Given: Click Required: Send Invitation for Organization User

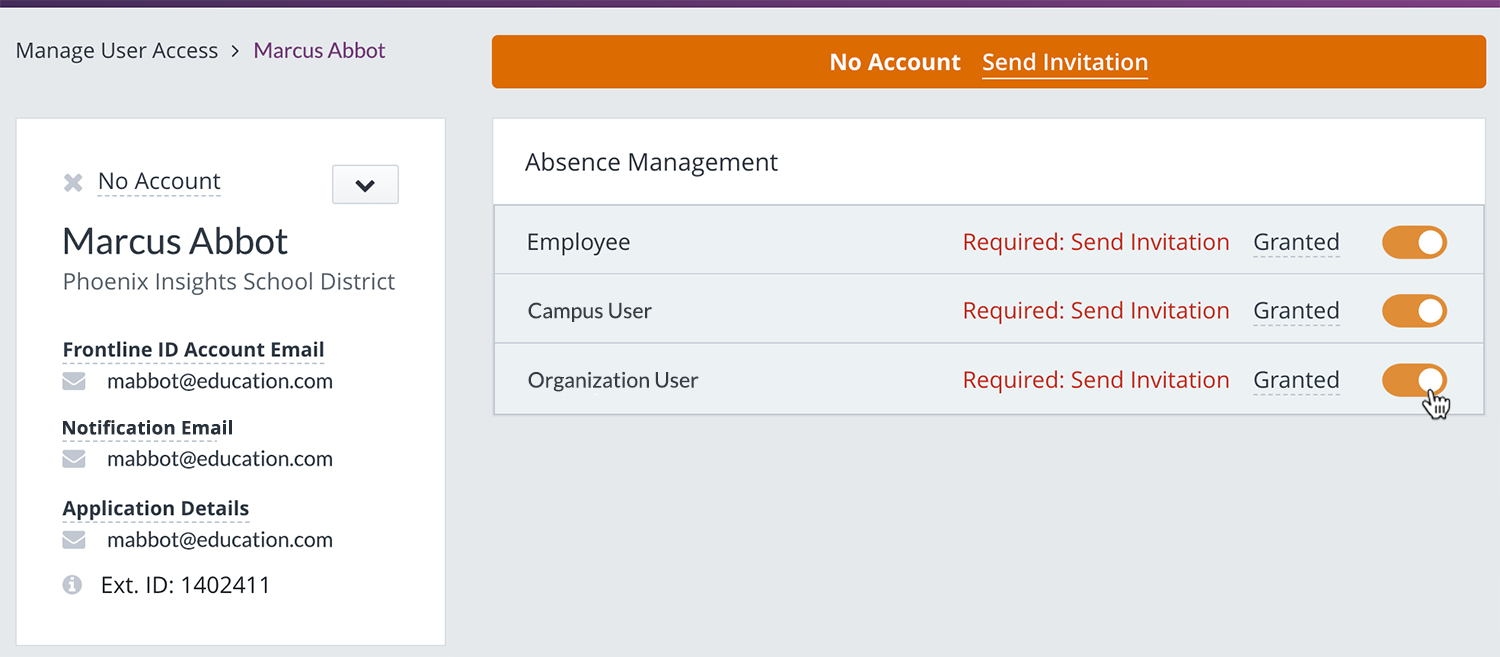Looking at the screenshot, I should tap(1096, 380).
